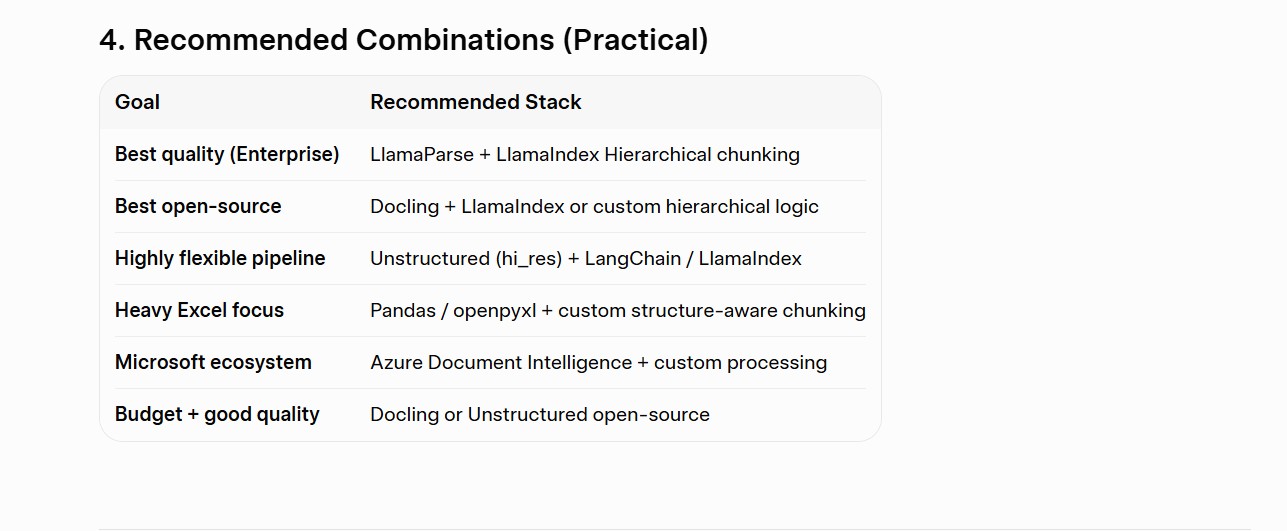Click the '4. Recommended Combinations (Practical)' heading
Image resolution: width=1287 pixels, height=531 pixels.
coord(404,40)
